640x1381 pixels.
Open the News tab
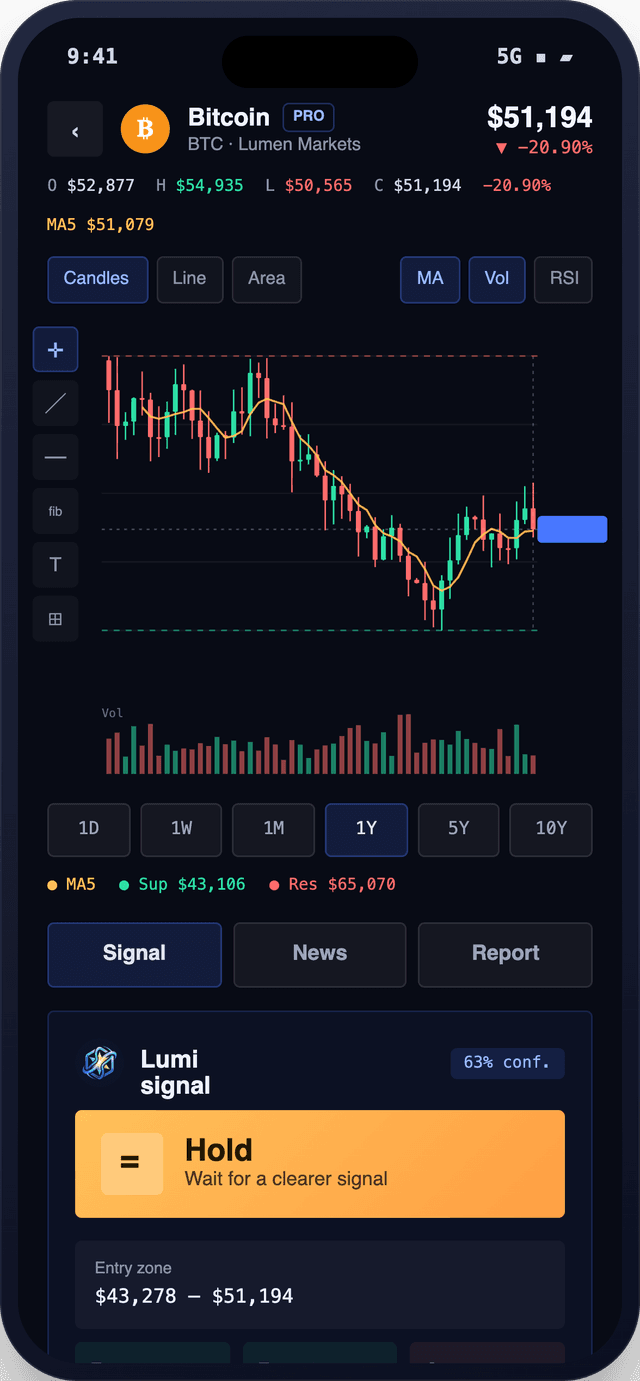(320, 954)
